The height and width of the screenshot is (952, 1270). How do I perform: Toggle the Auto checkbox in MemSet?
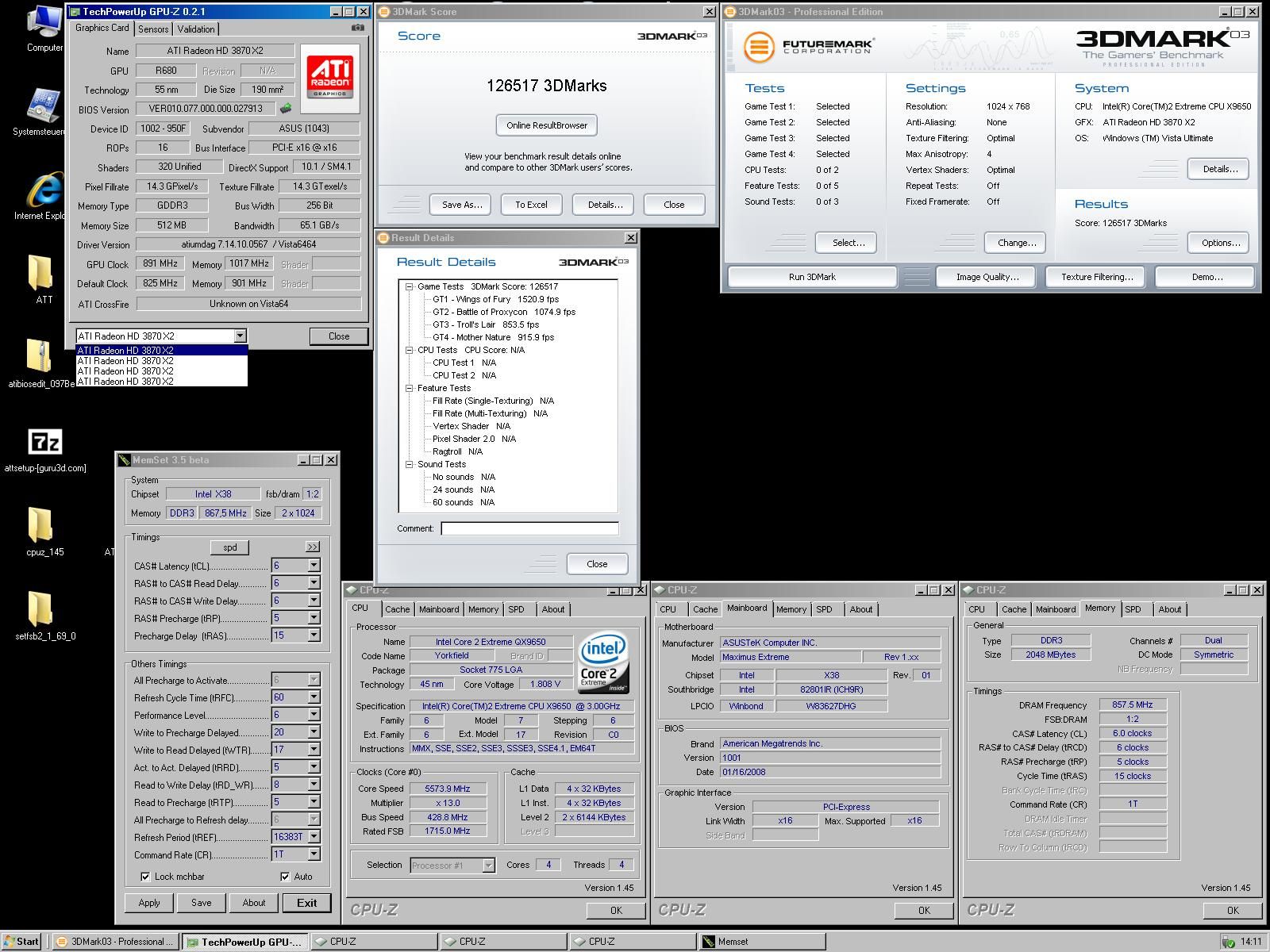[285, 877]
